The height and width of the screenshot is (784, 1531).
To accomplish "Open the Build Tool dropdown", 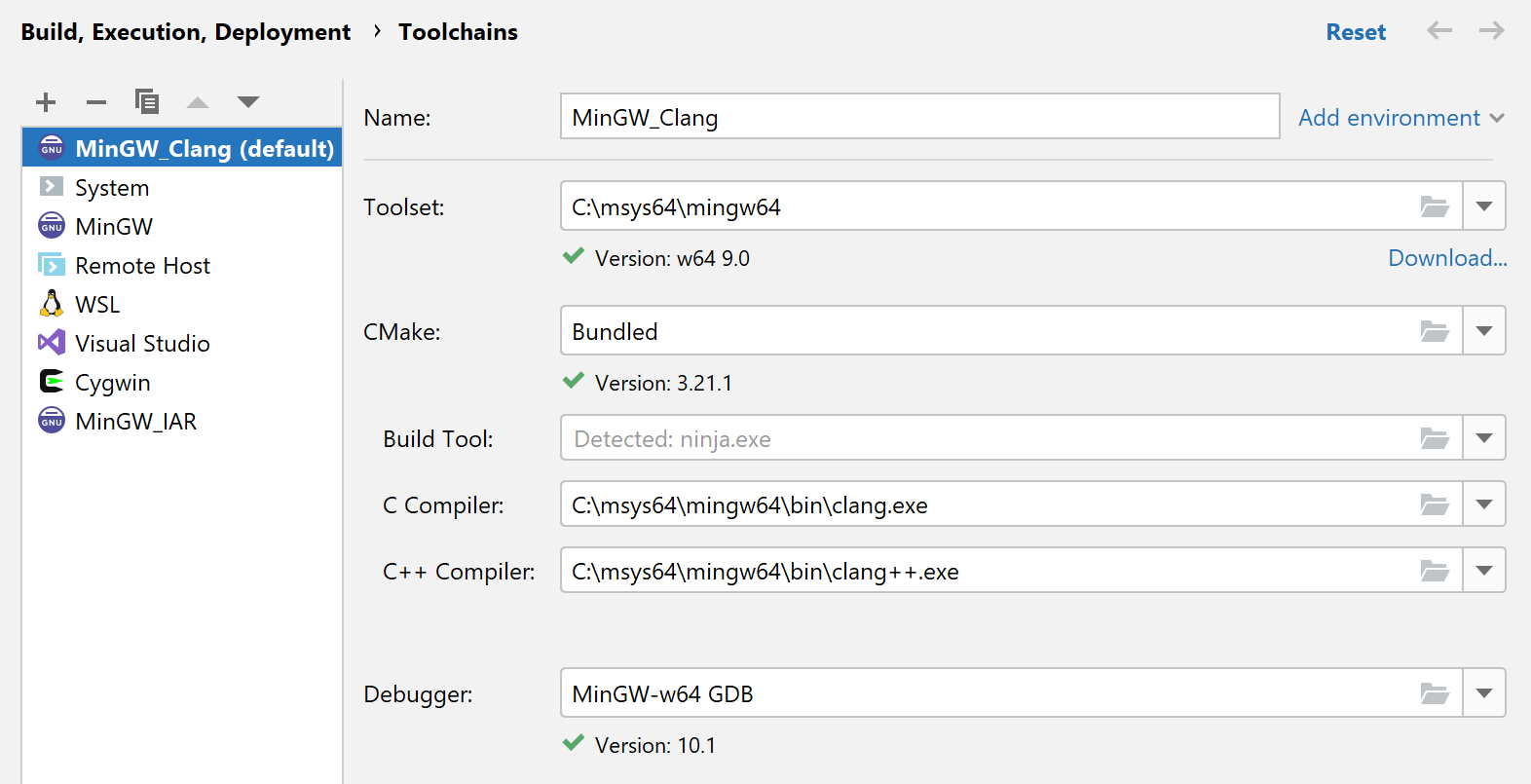I will [x=1484, y=437].
